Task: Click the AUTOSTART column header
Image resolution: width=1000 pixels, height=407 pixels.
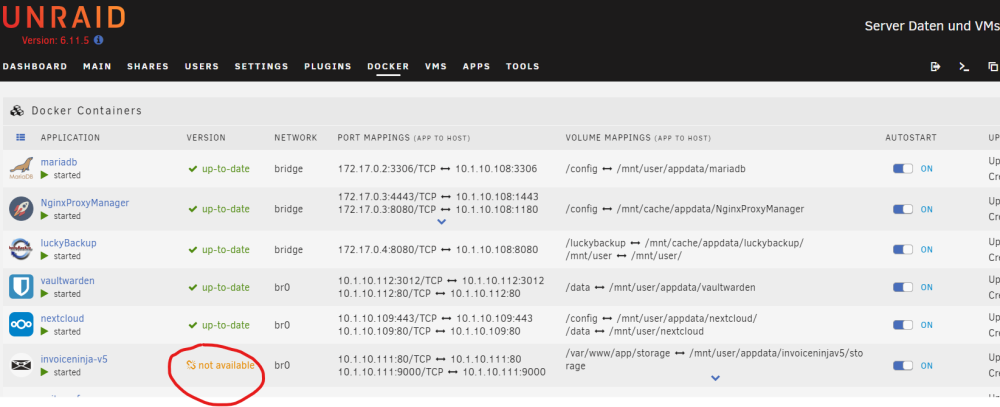Action: pyautogui.click(x=911, y=138)
